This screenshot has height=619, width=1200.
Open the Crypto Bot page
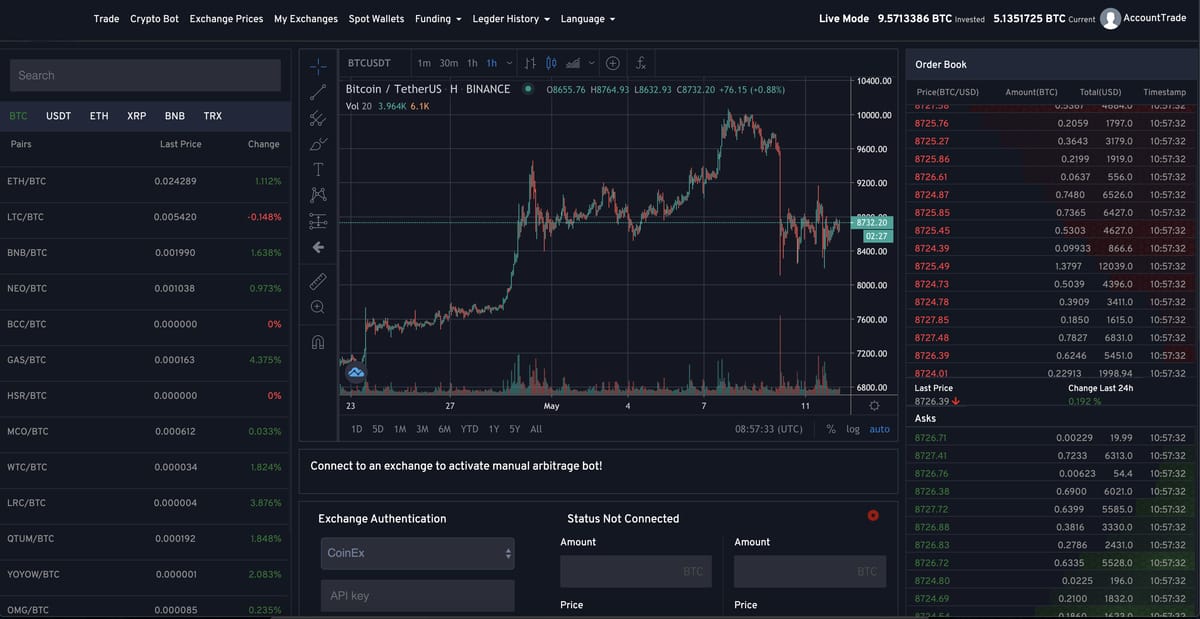click(154, 19)
